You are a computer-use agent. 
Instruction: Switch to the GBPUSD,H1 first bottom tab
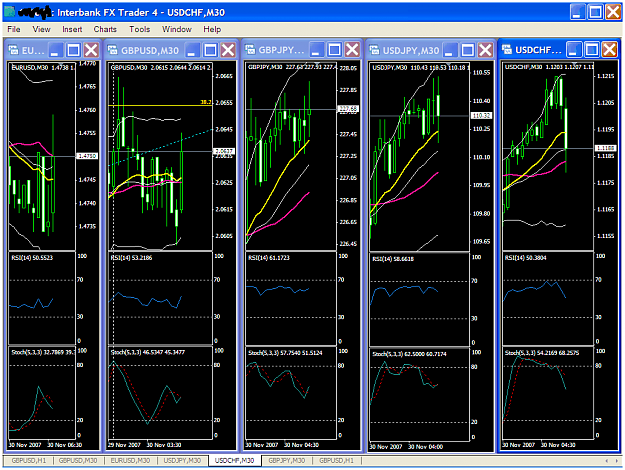28,460
